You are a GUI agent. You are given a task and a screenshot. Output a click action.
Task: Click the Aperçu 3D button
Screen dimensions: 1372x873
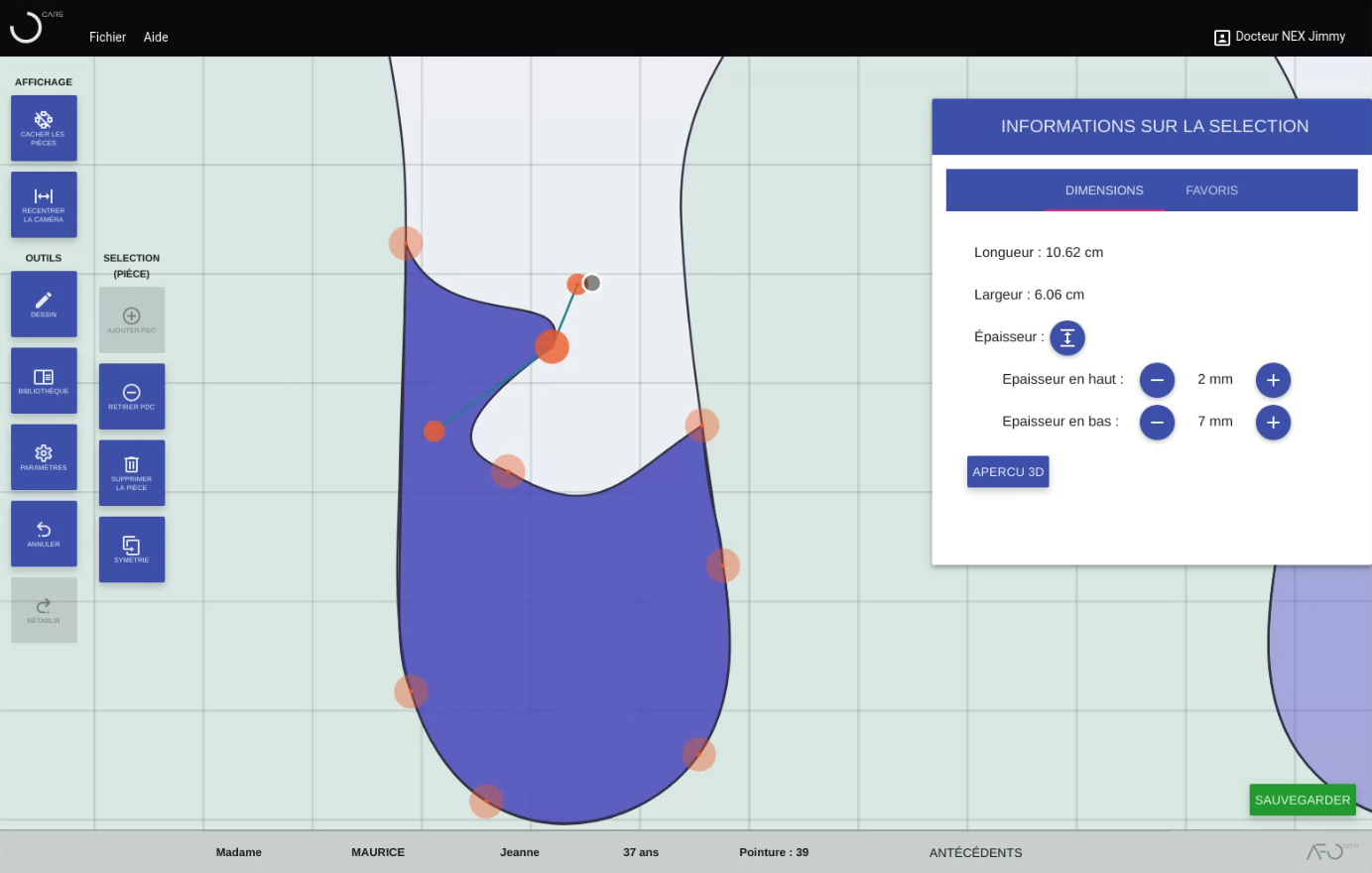[1008, 472]
